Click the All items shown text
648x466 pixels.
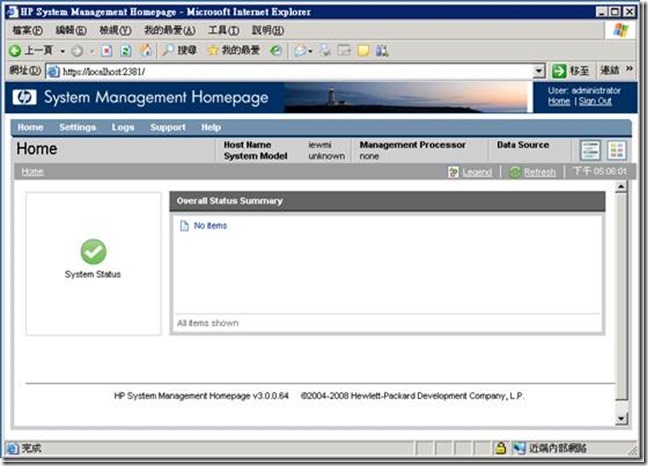[x=208, y=323]
